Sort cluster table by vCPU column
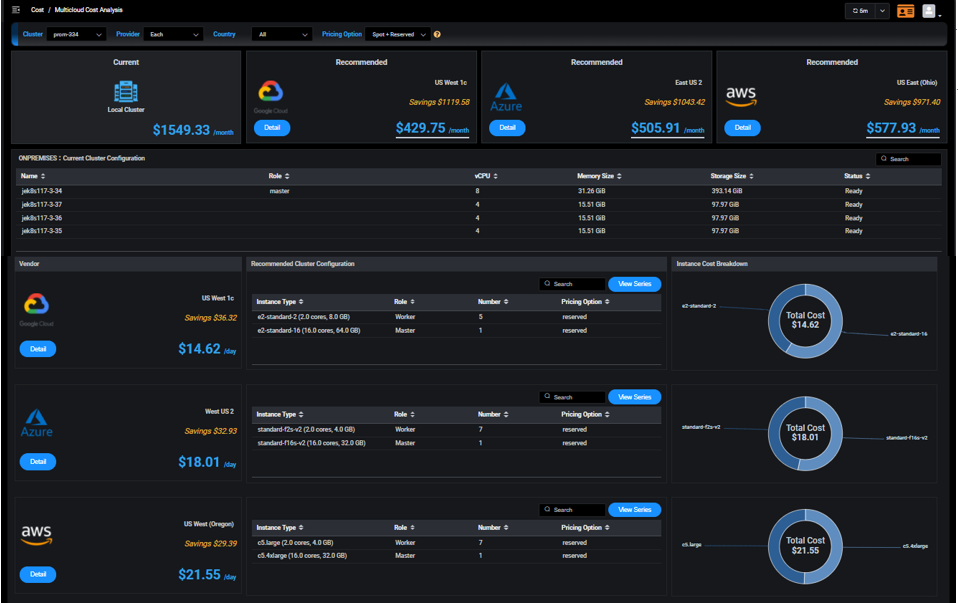 click(484, 176)
